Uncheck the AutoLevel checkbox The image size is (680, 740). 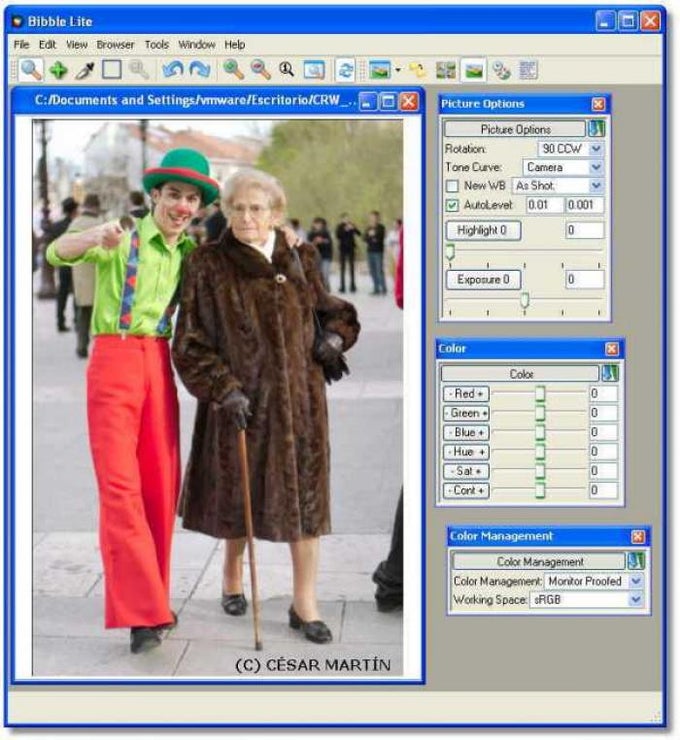point(452,205)
